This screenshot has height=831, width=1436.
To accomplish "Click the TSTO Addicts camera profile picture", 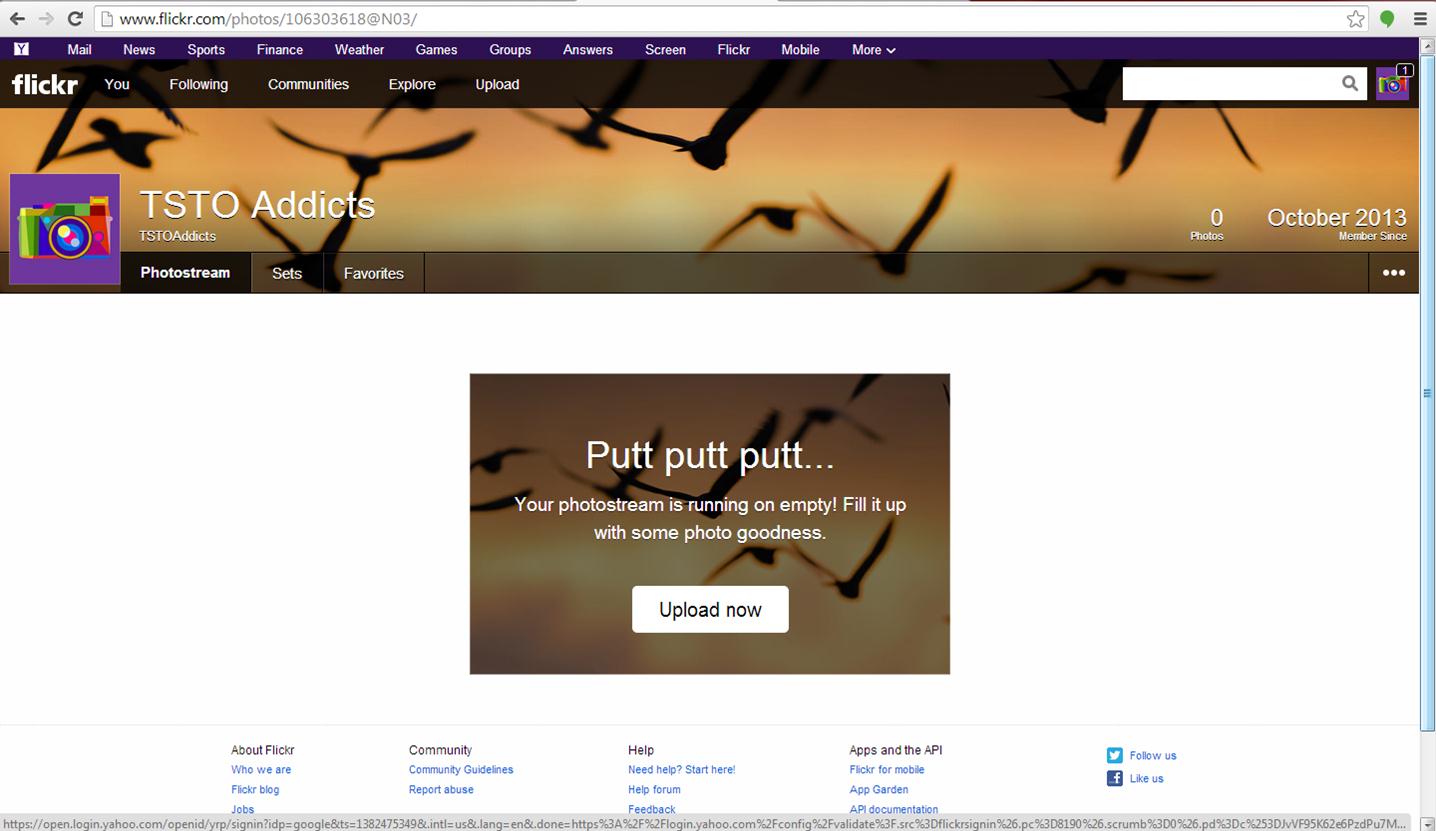I will (65, 229).
